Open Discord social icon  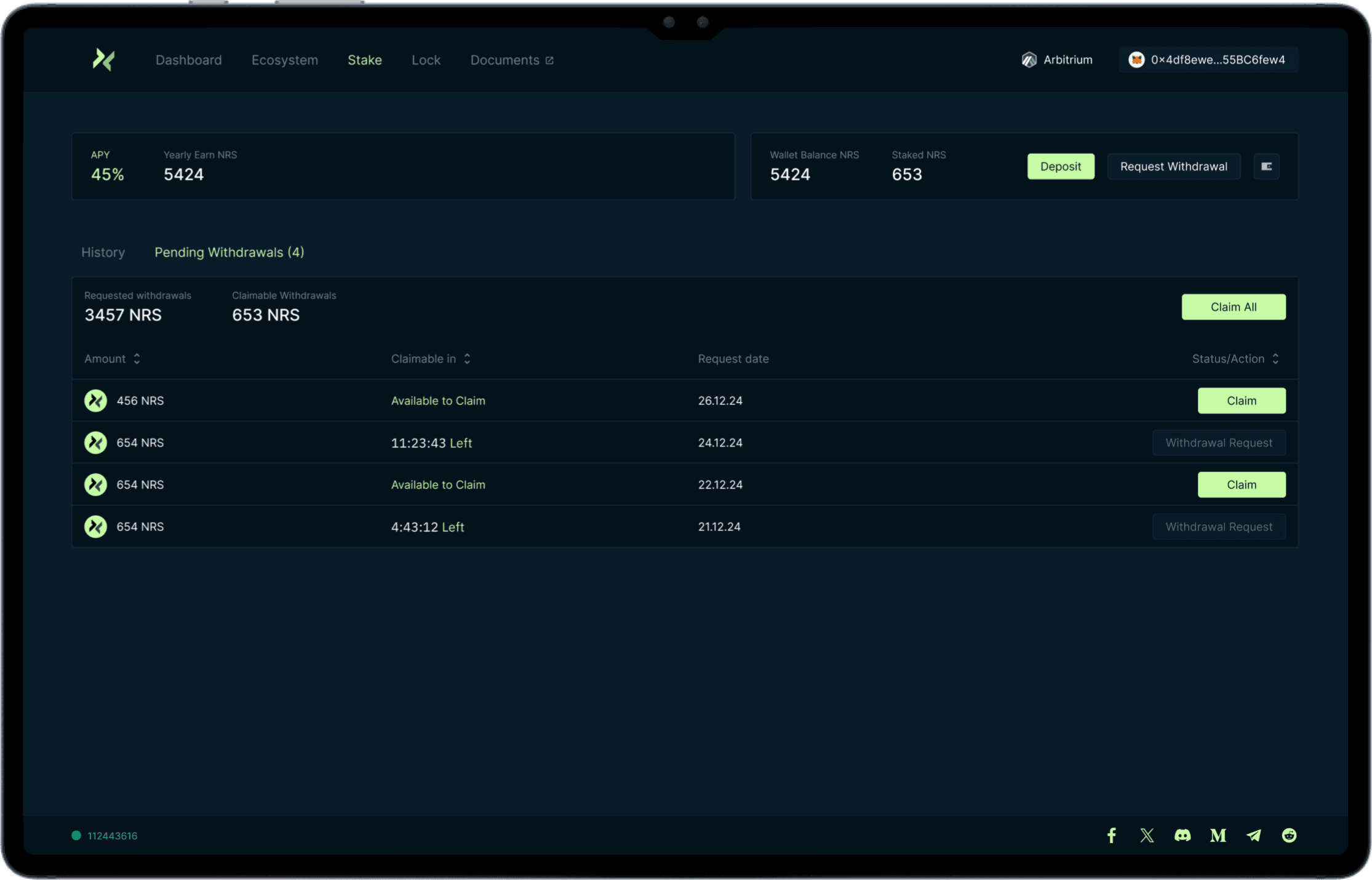pos(1183,835)
